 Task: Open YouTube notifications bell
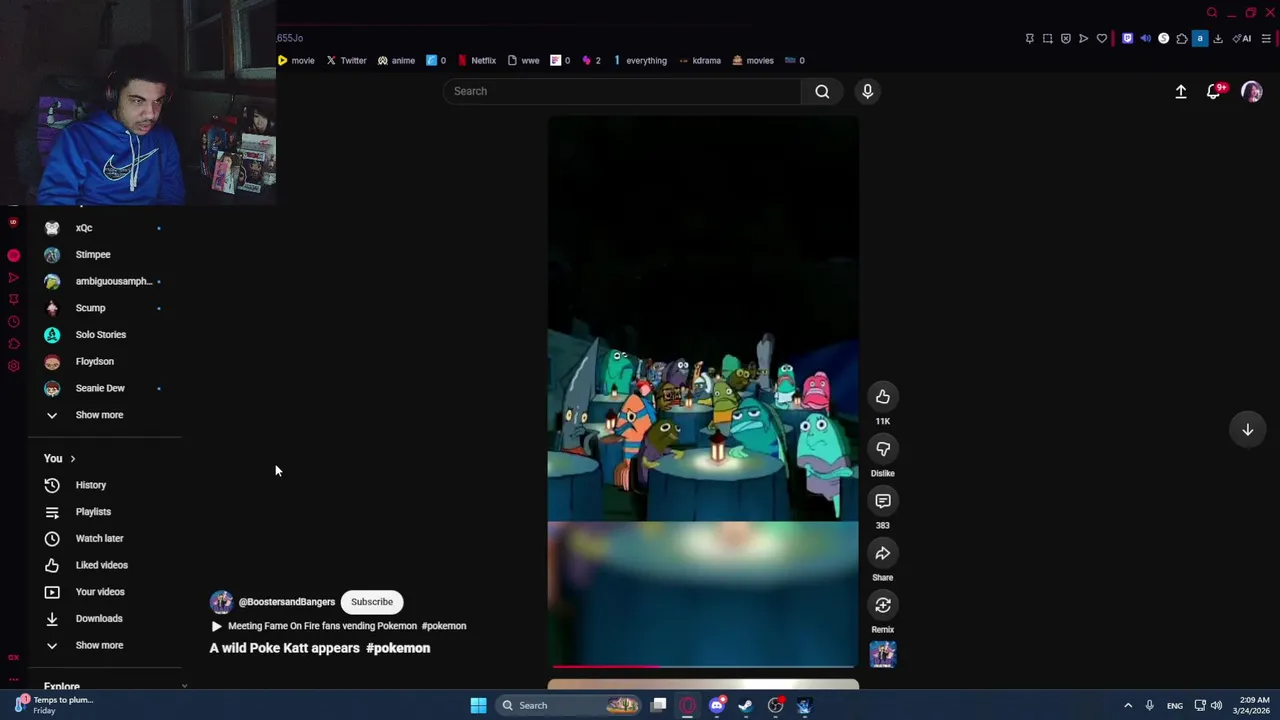point(1214,91)
